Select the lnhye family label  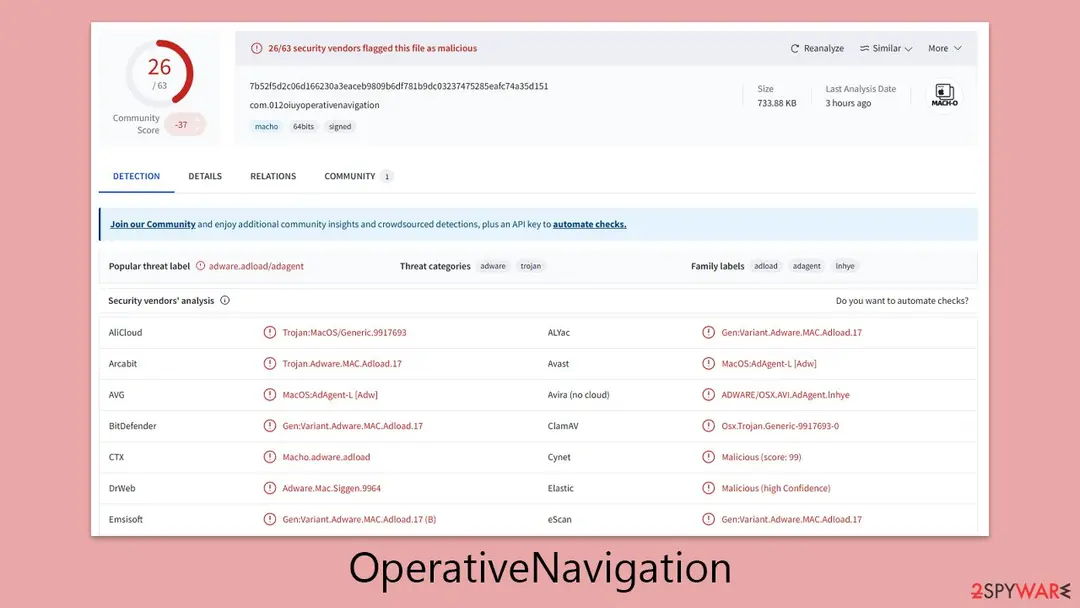[845, 266]
